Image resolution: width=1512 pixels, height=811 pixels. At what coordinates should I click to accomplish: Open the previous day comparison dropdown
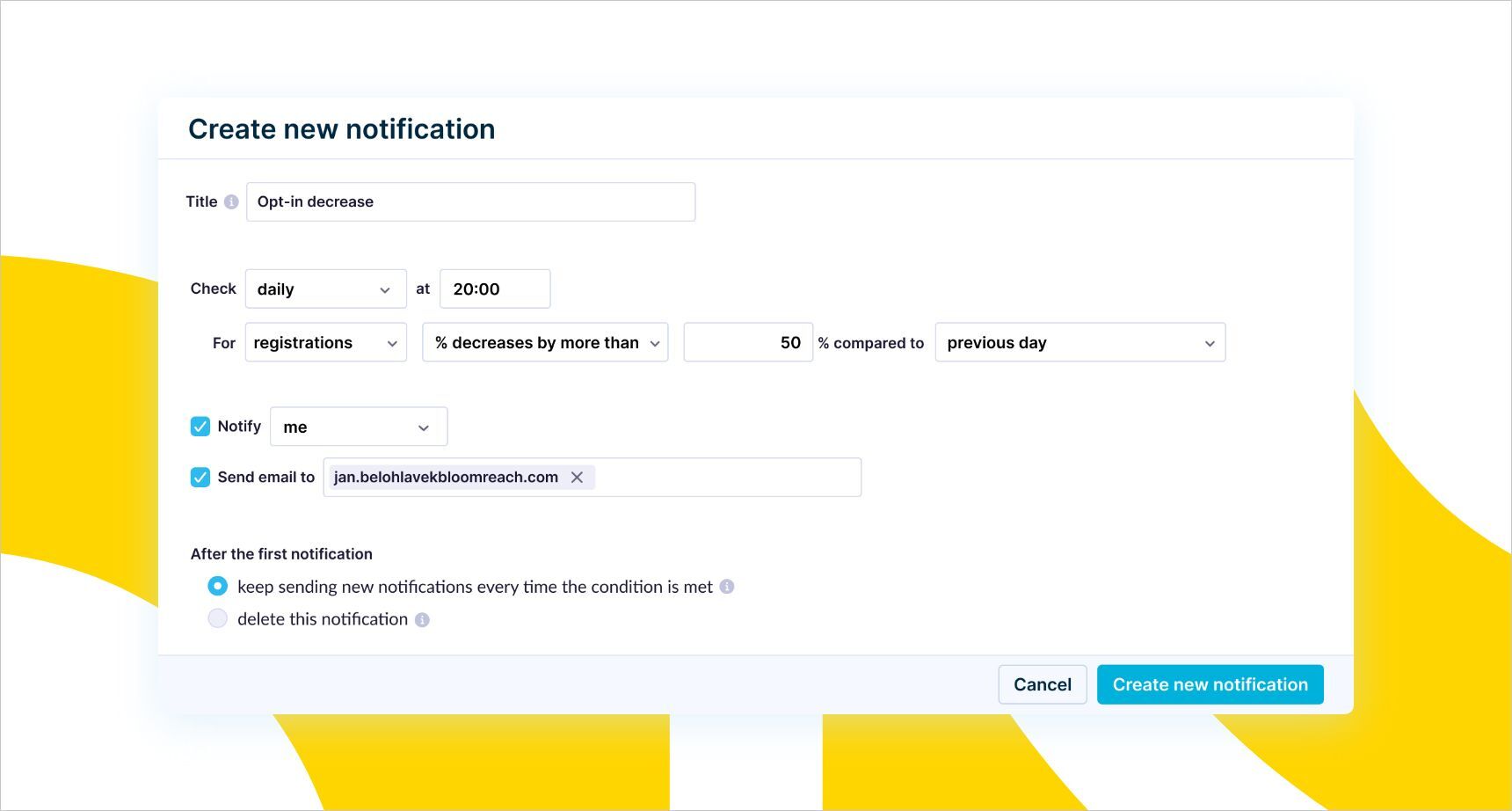click(1080, 342)
